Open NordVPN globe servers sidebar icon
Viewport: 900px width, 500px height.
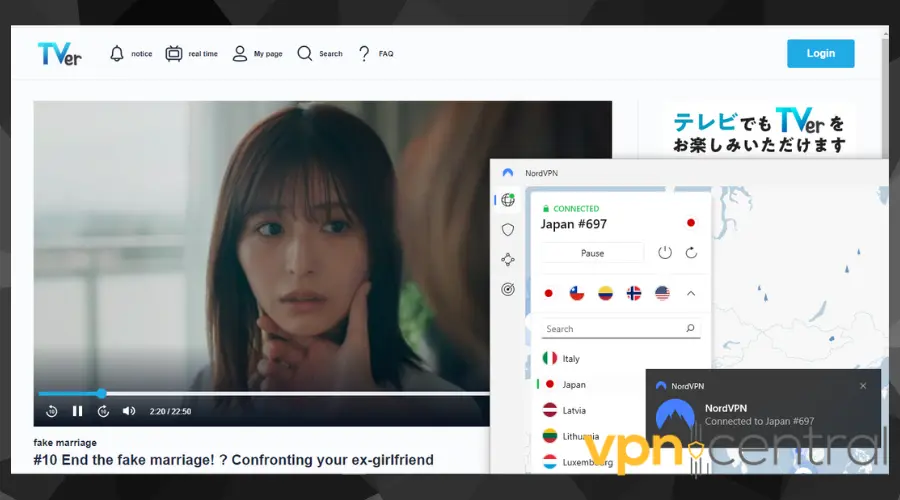click(x=507, y=200)
